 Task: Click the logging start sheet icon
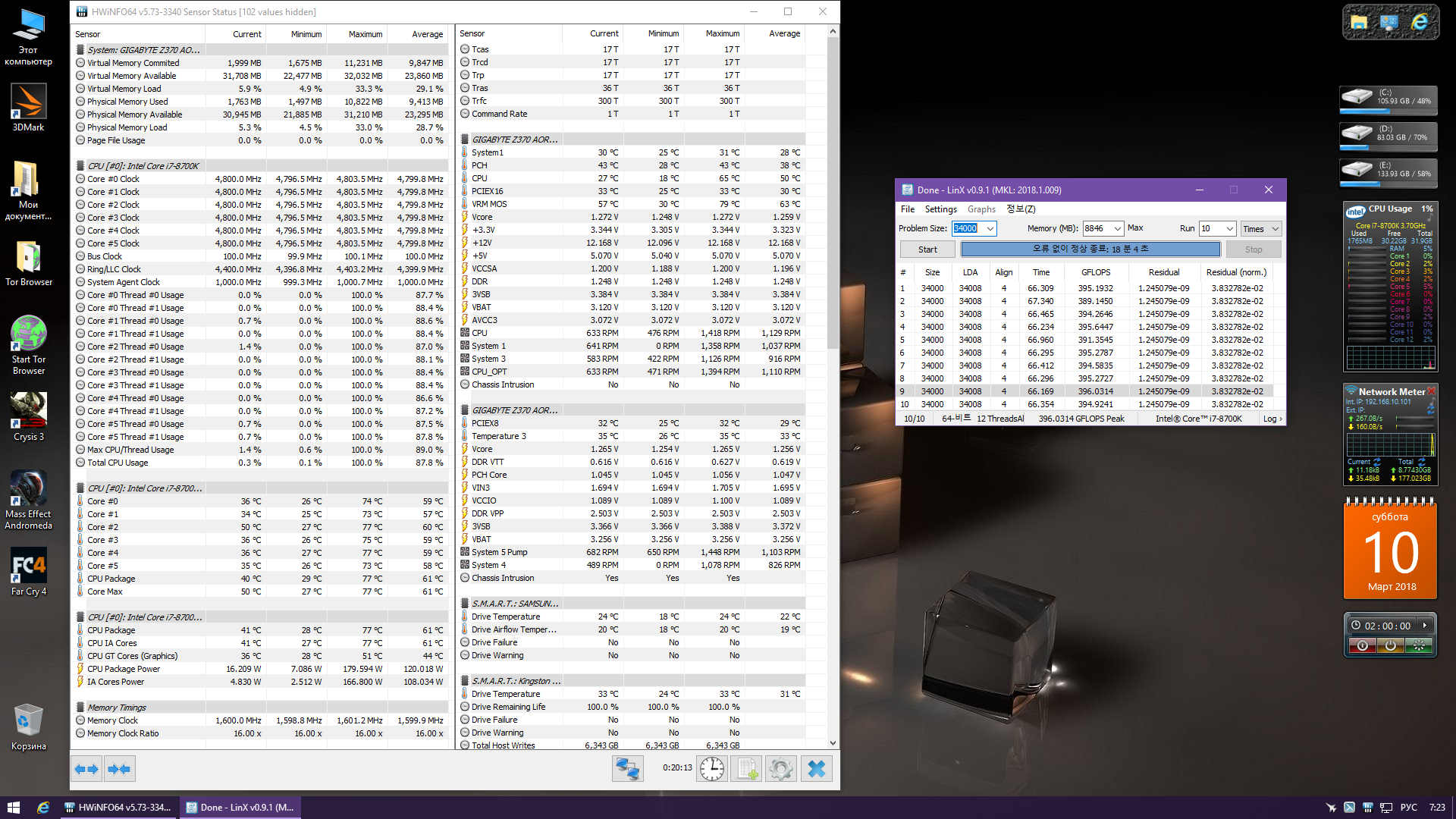click(746, 769)
